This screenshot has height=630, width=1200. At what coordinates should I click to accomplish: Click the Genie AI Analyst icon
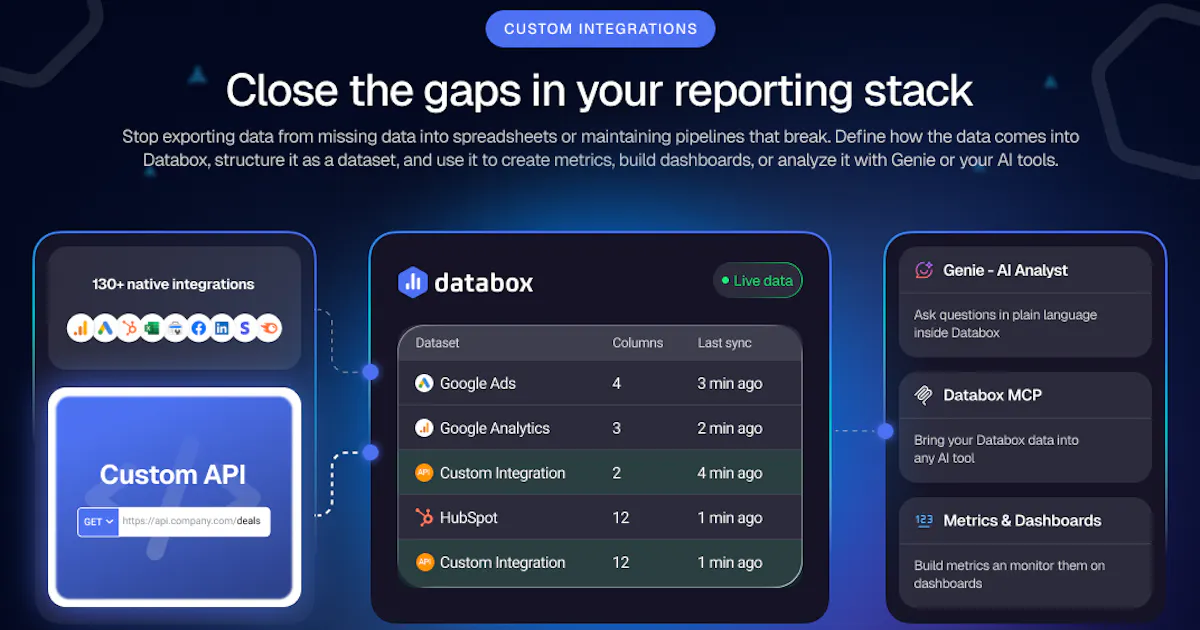click(924, 270)
